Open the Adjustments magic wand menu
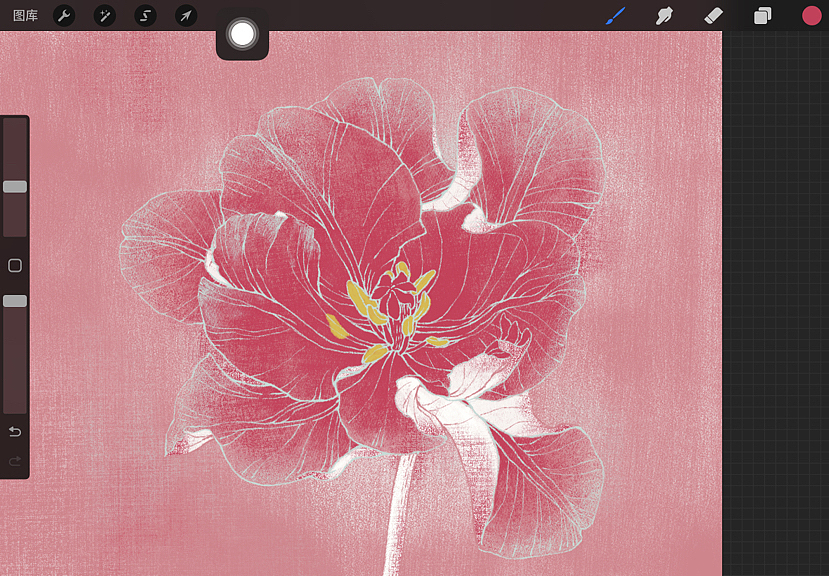 coord(105,16)
